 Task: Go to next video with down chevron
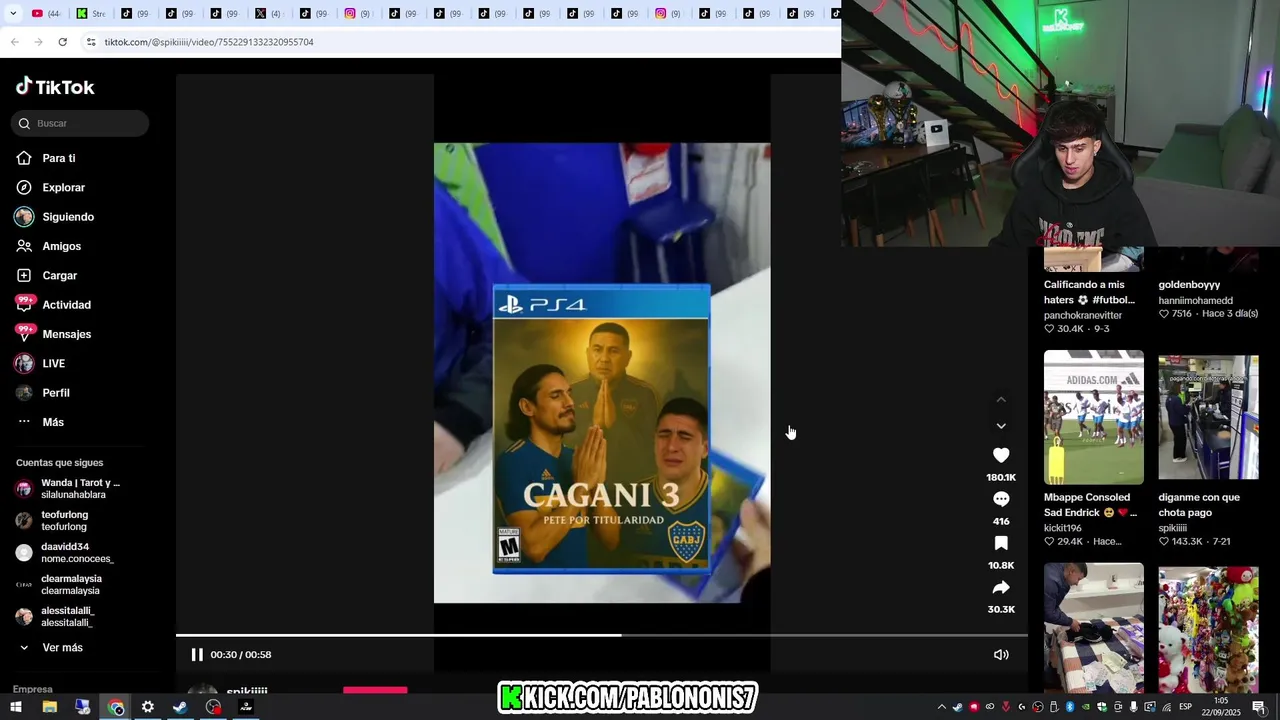[1001, 426]
